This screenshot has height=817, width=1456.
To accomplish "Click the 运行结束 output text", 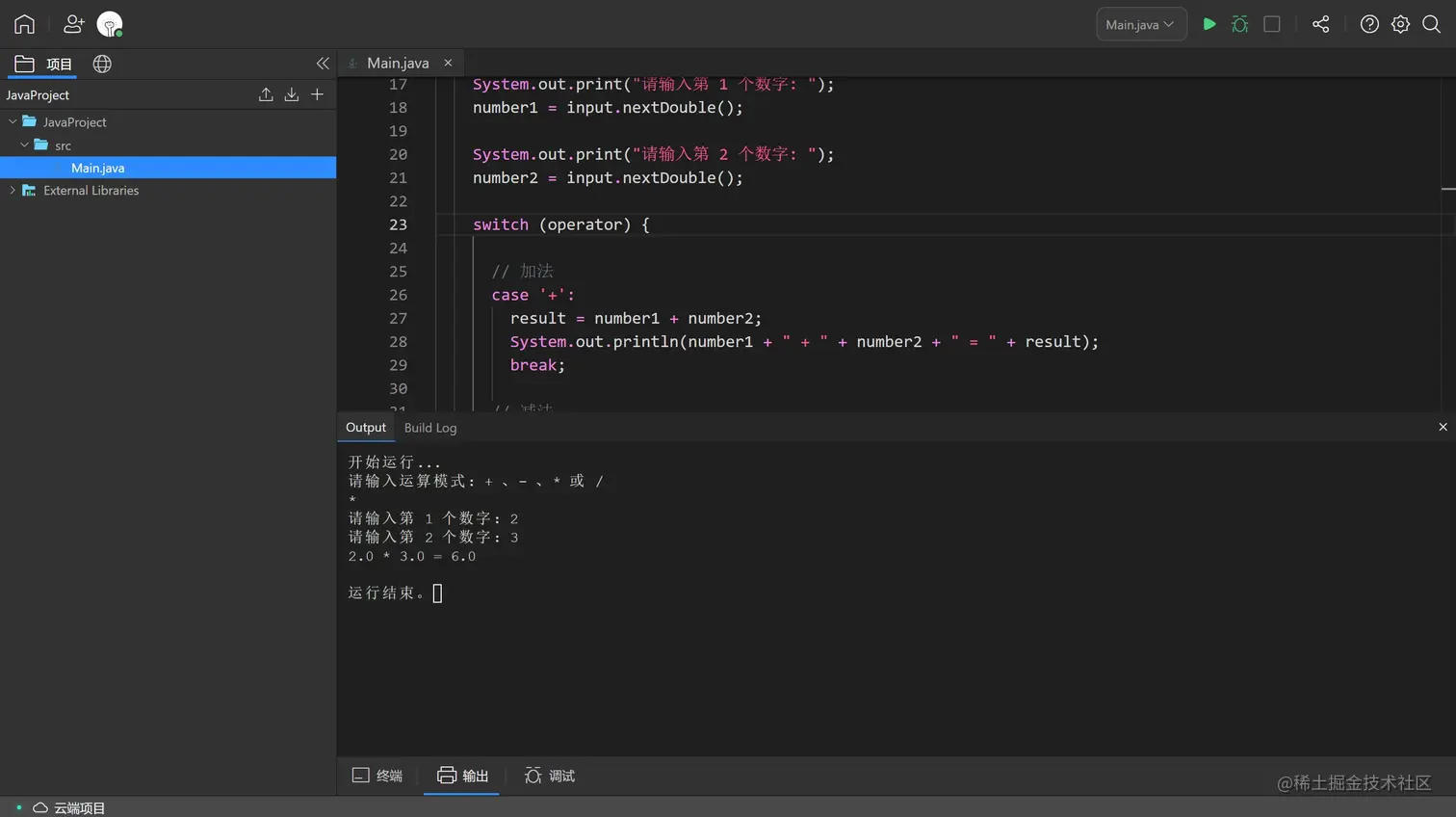I will [x=387, y=593].
